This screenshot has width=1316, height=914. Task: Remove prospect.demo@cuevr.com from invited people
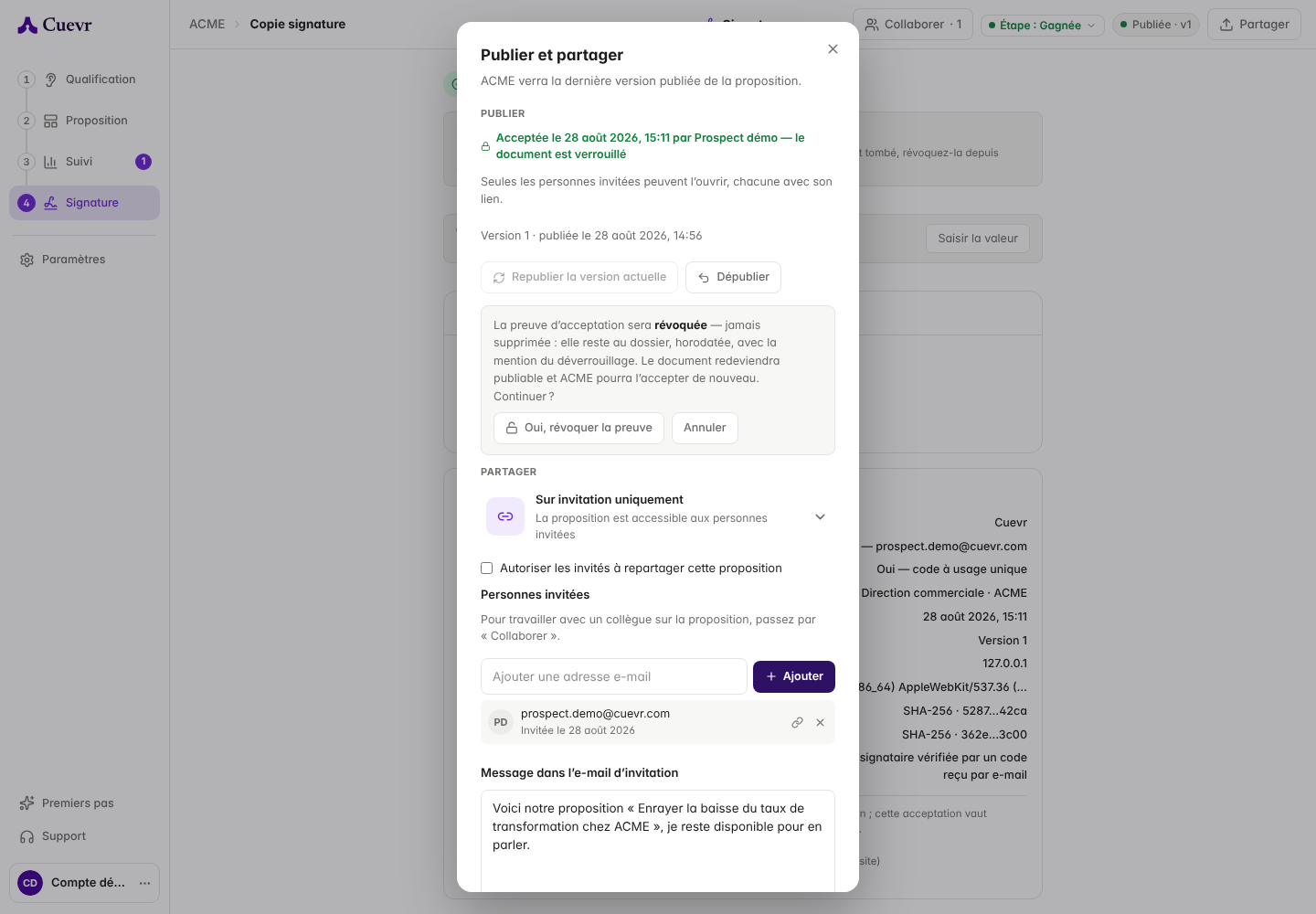pos(820,722)
